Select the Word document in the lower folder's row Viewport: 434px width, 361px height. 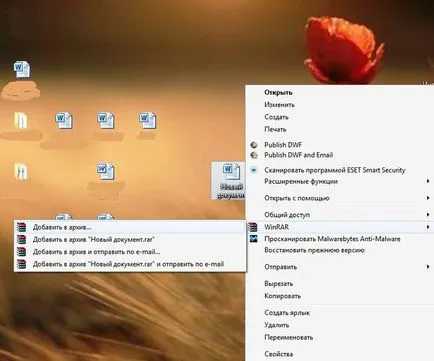(x=106, y=172)
